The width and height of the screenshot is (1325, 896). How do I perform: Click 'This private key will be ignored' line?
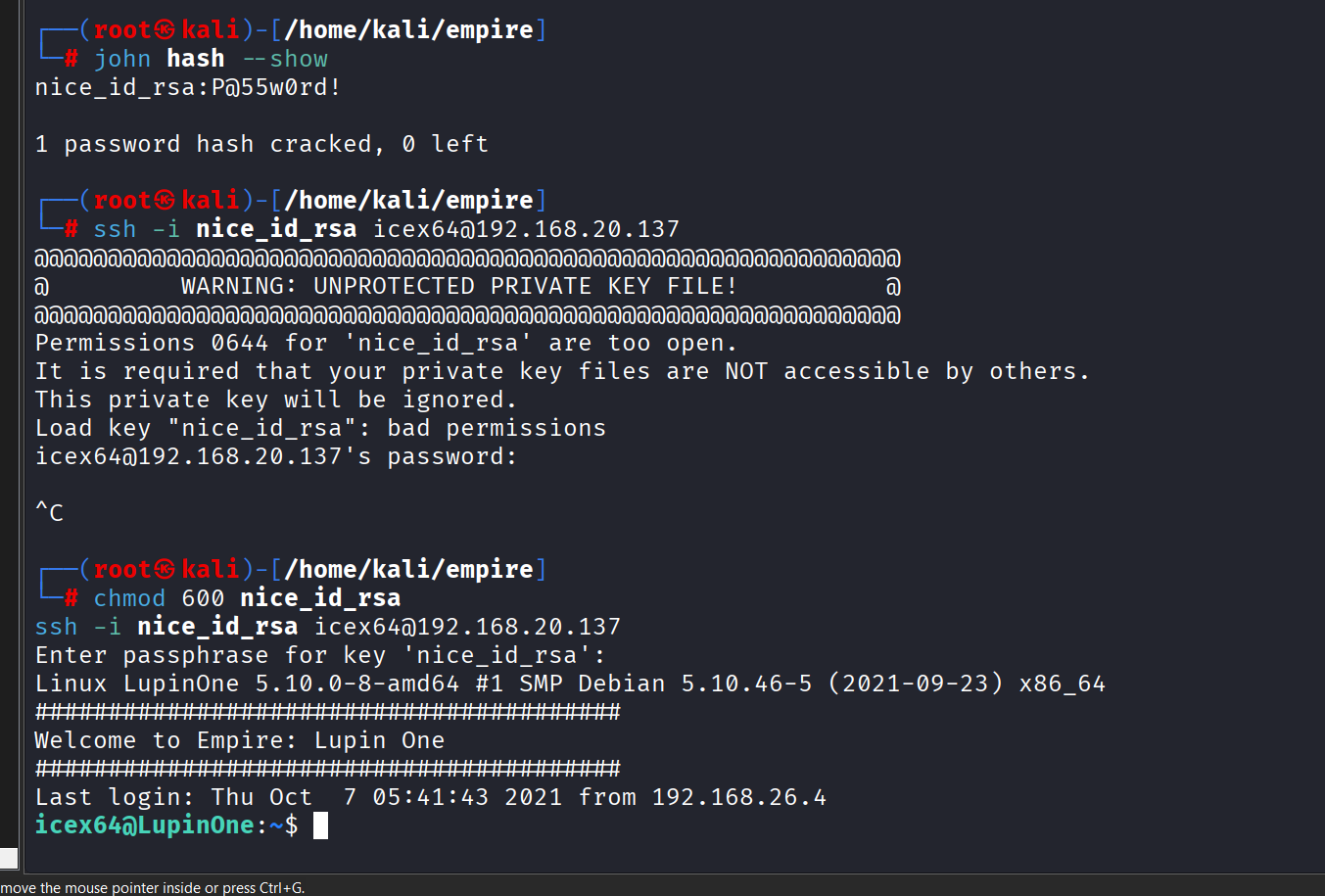pos(275,400)
